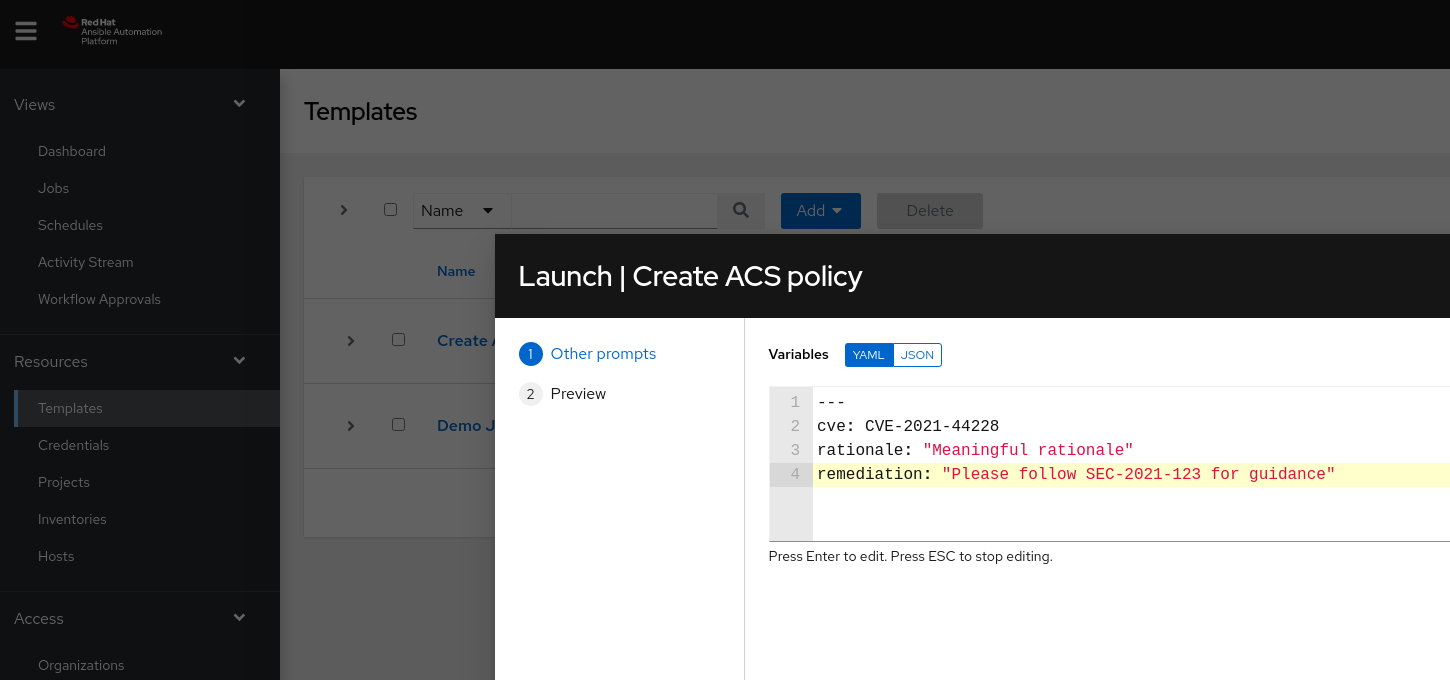The height and width of the screenshot is (680, 1450).
Task: Switch variables editor to JSON
Action: pyautogui.click(x=917, y=355)
